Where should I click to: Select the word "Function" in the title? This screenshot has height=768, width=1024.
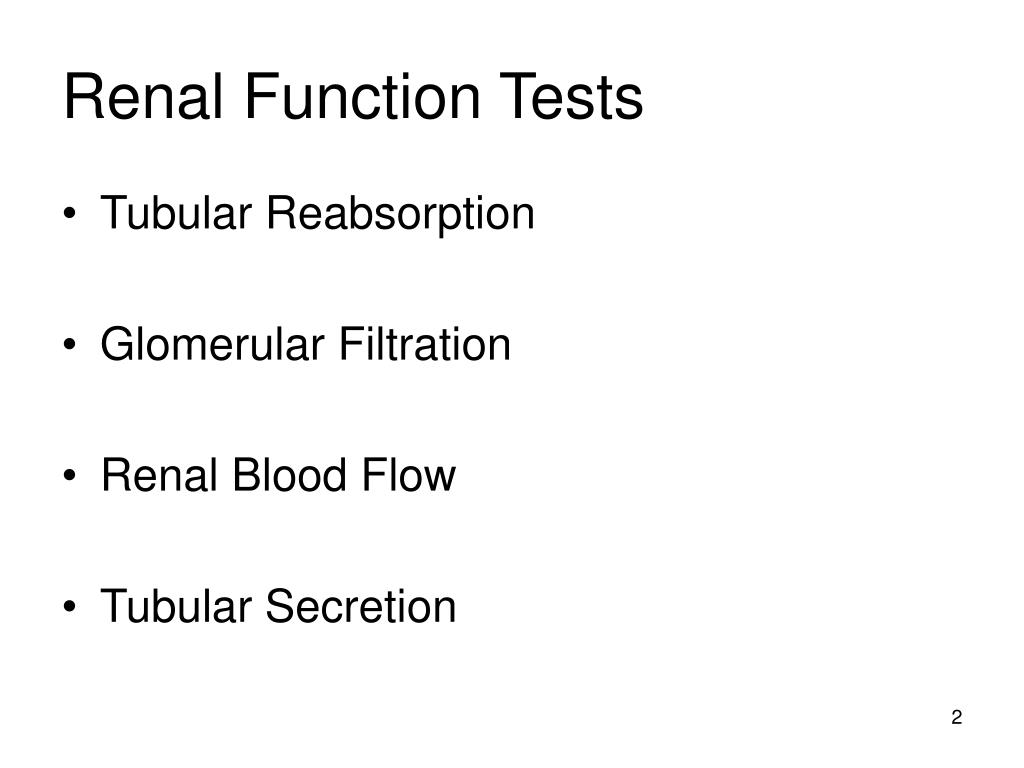[363, 97]
